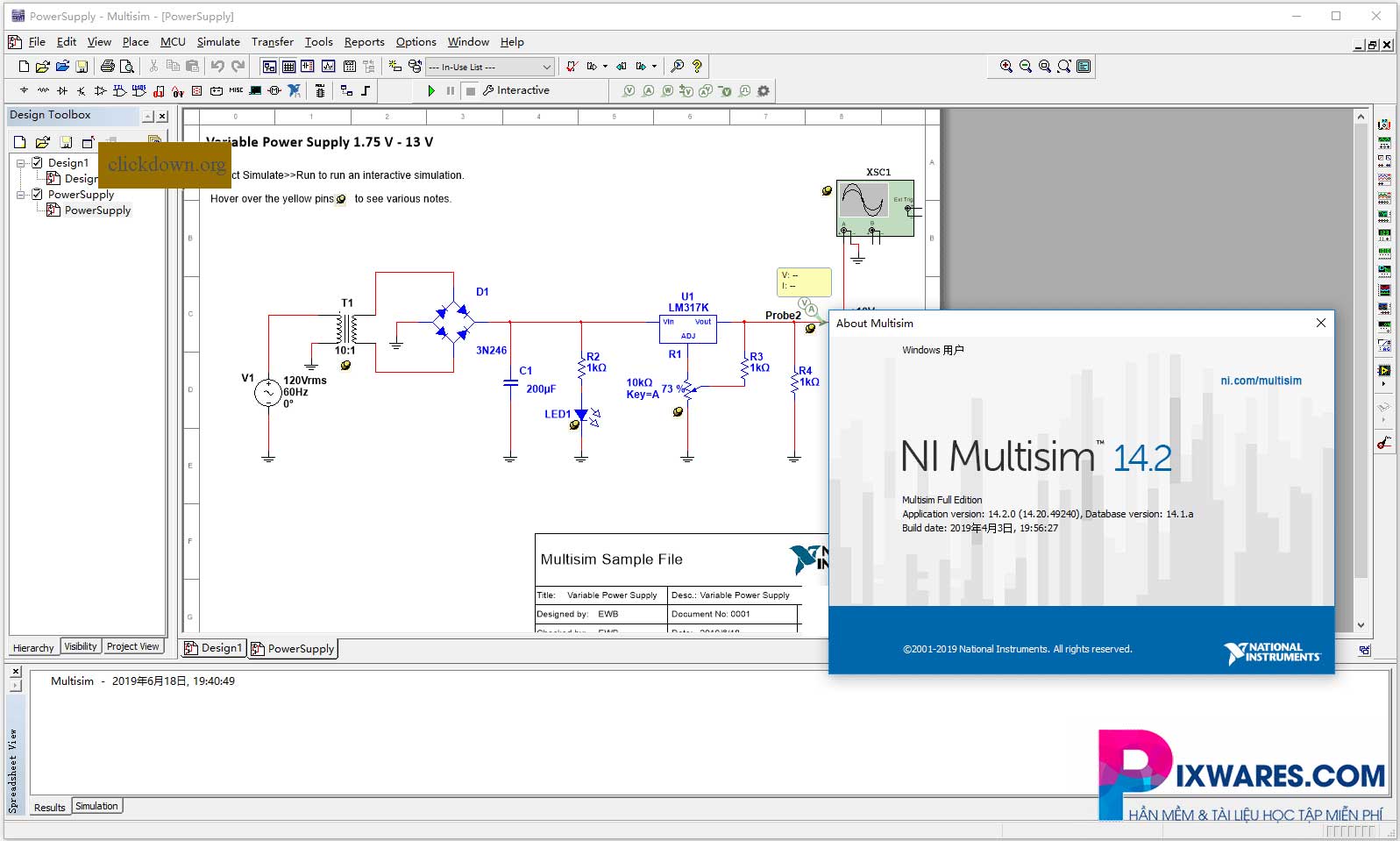Image resolution: width=1400 pixels, height=841 pixels.
Task: Click the ni.com/multisim link
Action: 1261,381
